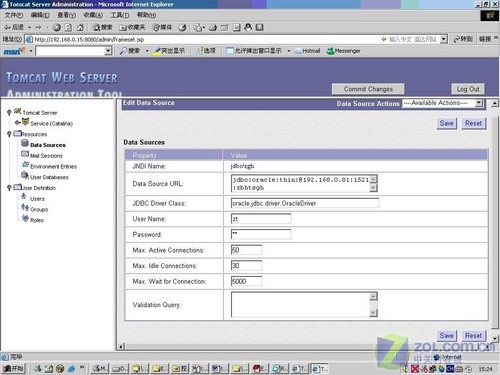
Task: Click the Refresh page icon
Action: [x=68, y=27]
